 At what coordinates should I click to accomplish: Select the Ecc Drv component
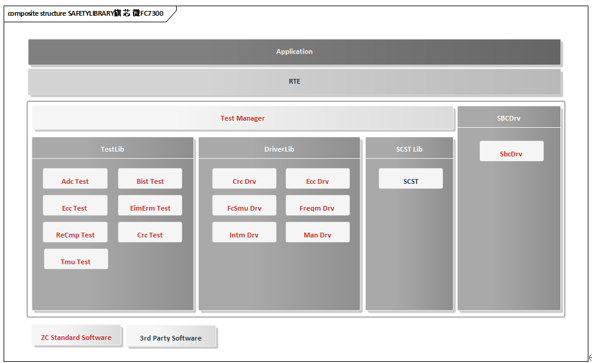pyautogui.click(x=318, y=178)
